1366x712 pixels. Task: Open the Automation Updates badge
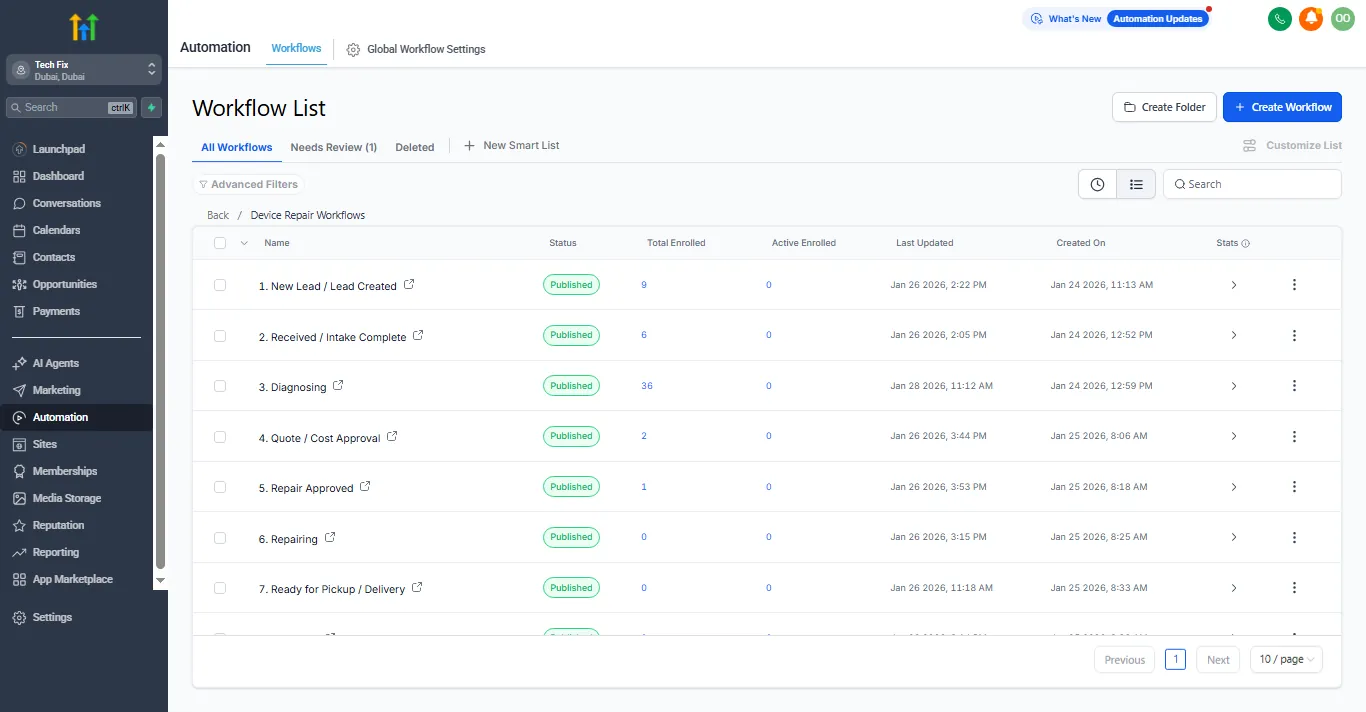(1158, 19)
